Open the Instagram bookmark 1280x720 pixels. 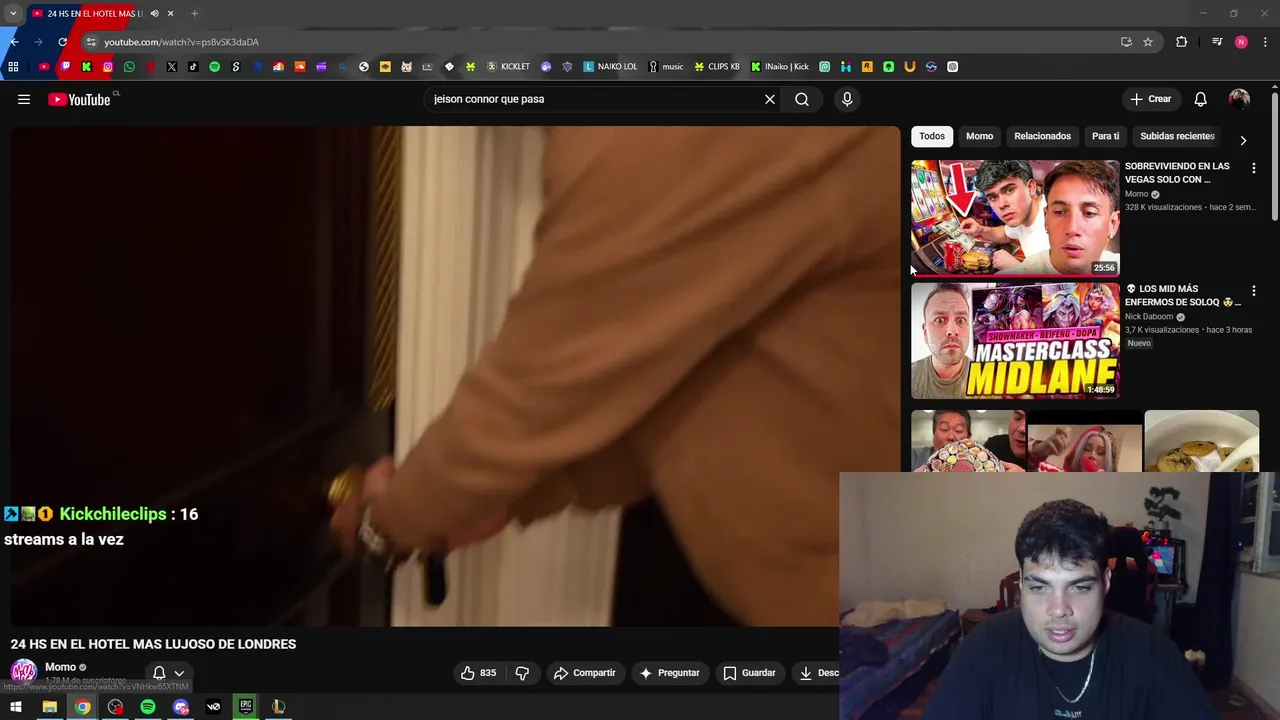(108, 67)
